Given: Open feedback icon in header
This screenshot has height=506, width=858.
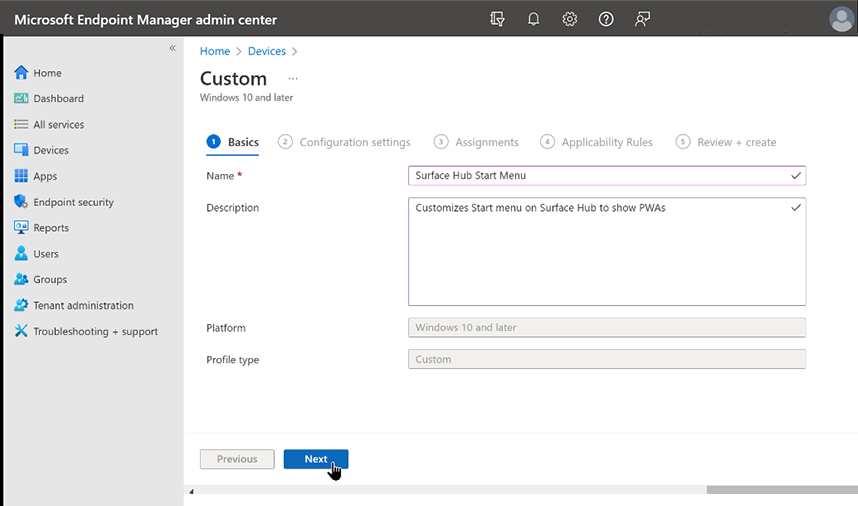Looking at the screenshot, I should point(642,19).
